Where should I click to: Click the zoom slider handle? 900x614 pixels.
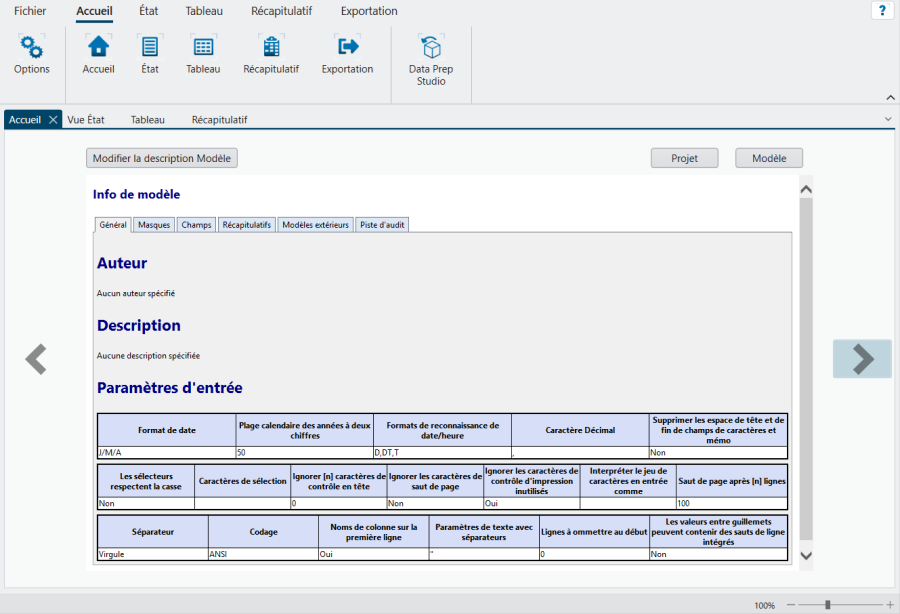click(827, 605)
